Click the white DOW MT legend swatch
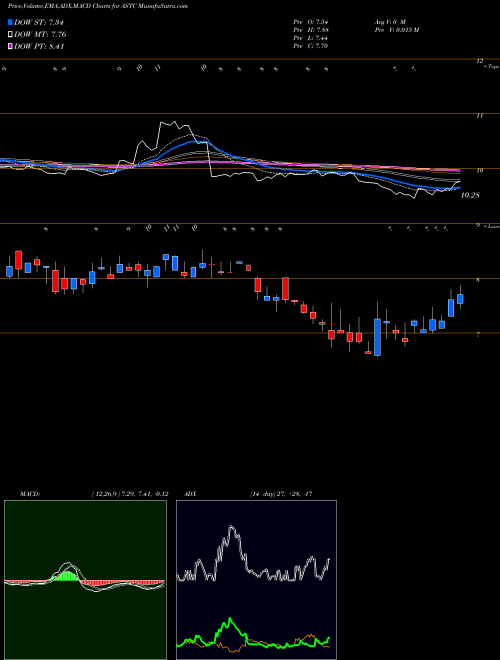 (10, 35)
